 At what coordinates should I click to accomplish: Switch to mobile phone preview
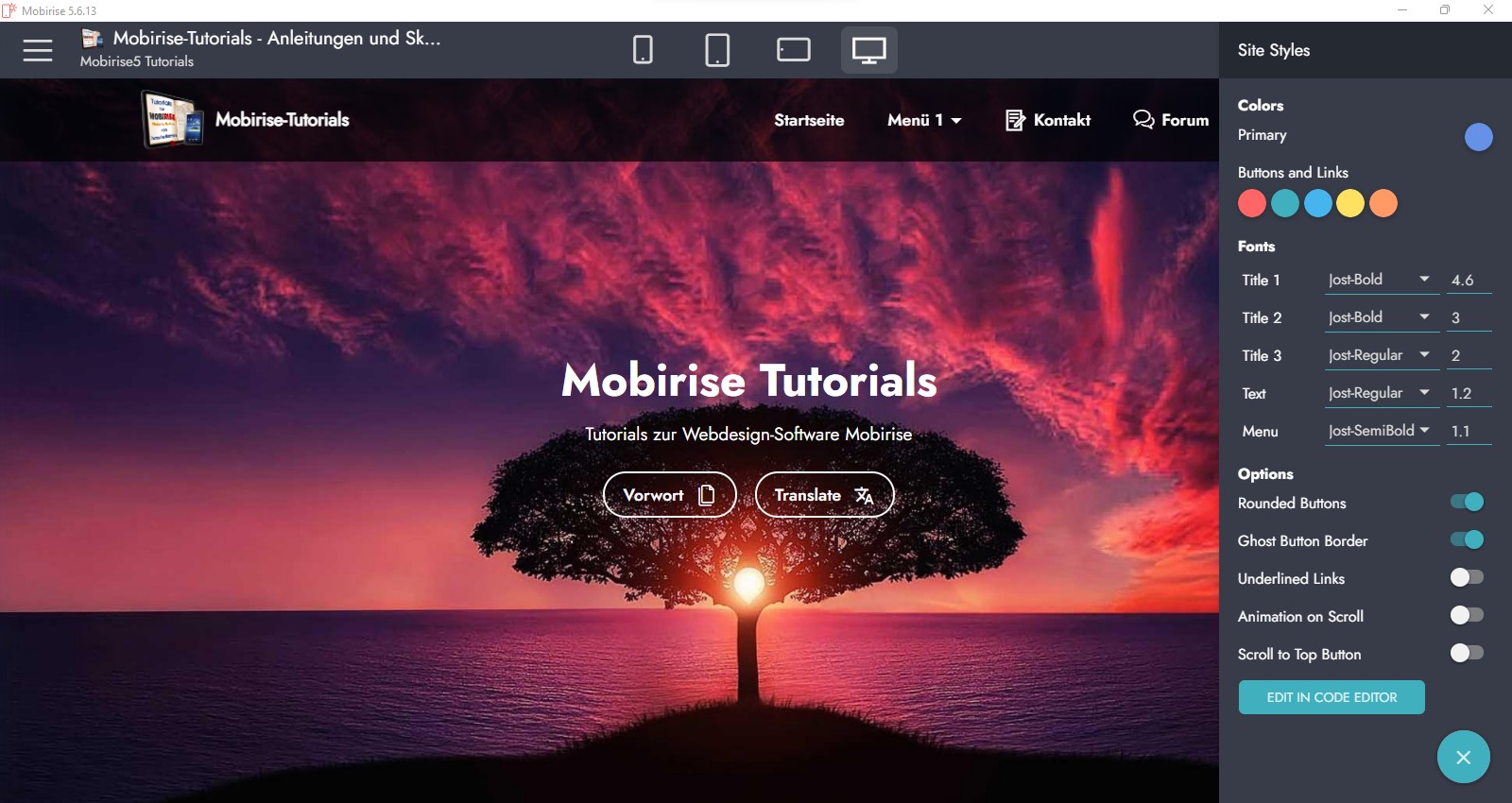click(643, 50)
